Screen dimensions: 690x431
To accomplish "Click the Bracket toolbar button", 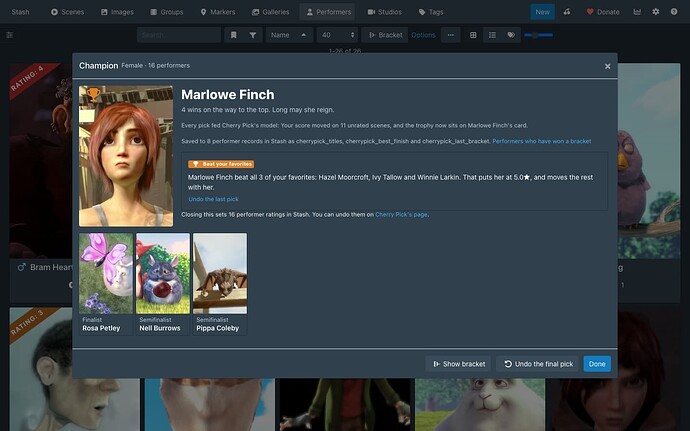I will click(385, 35).
